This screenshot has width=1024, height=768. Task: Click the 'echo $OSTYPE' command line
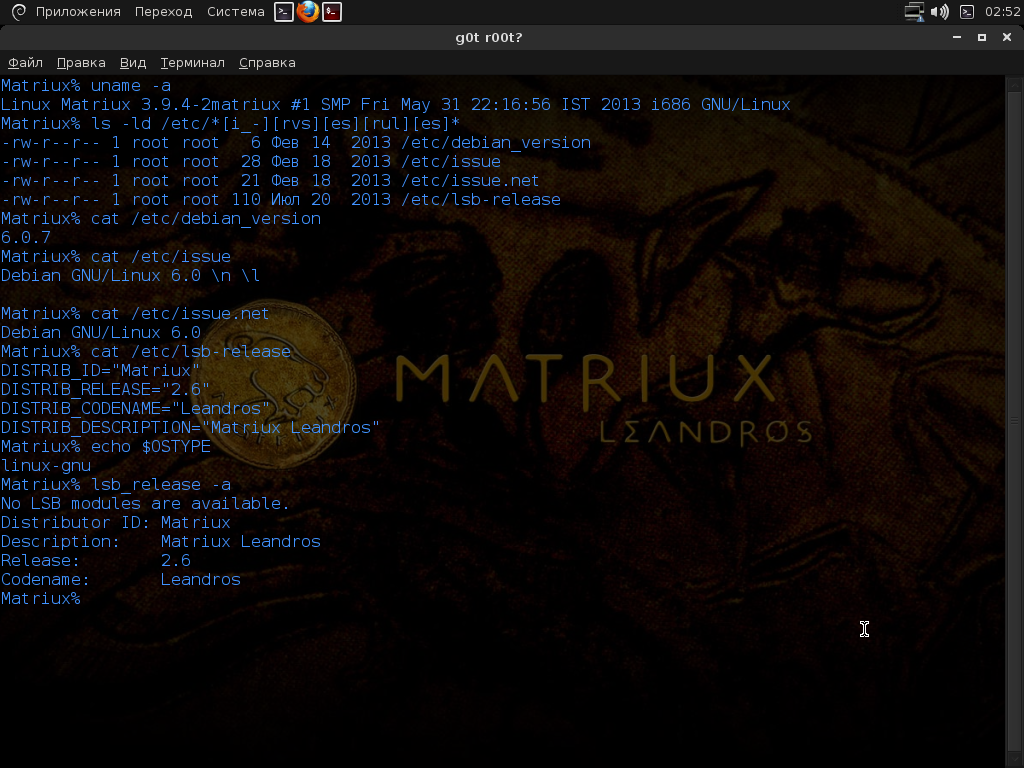click(x=106, y=446)
